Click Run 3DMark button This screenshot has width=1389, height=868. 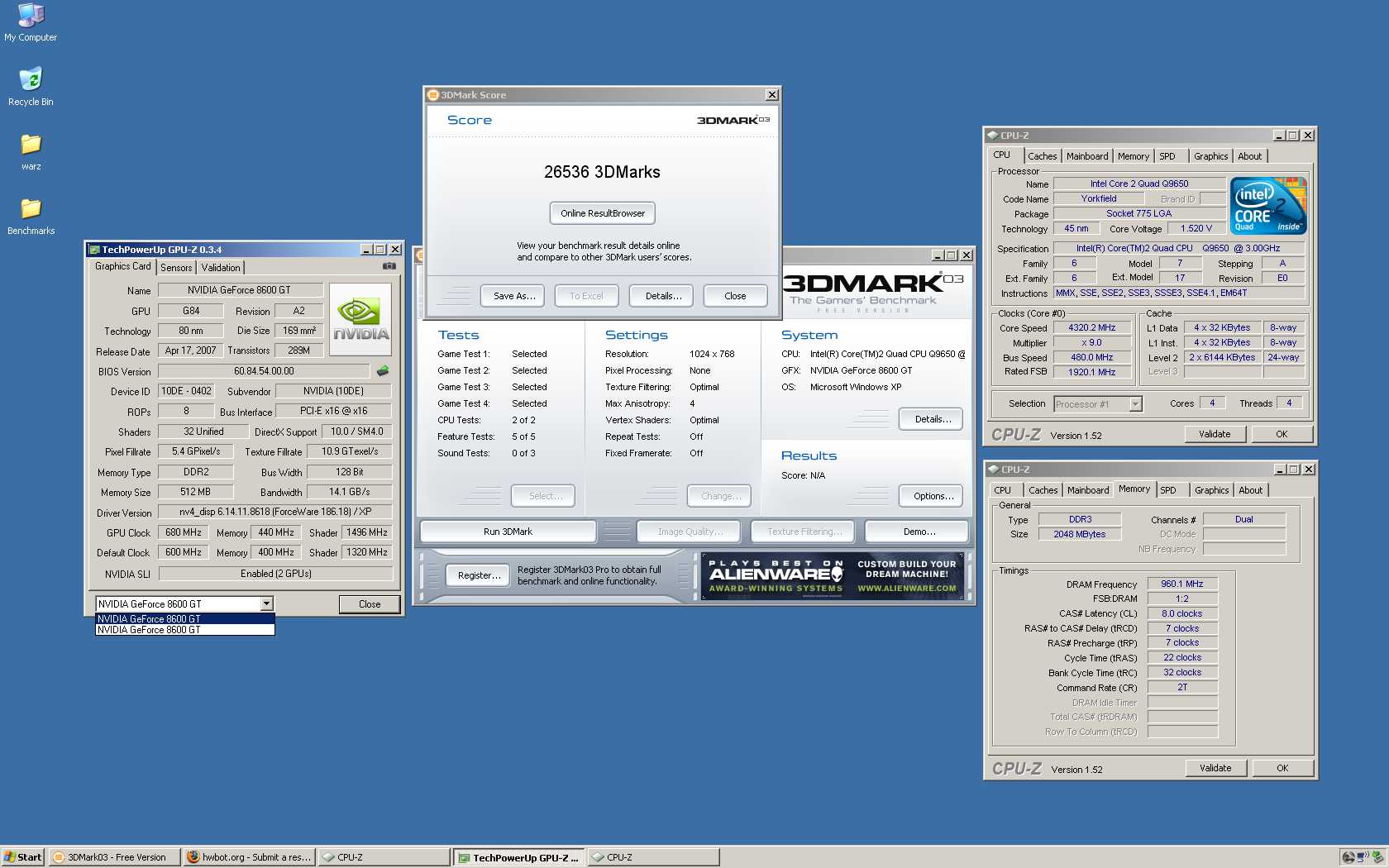click(x=508, y=532)
